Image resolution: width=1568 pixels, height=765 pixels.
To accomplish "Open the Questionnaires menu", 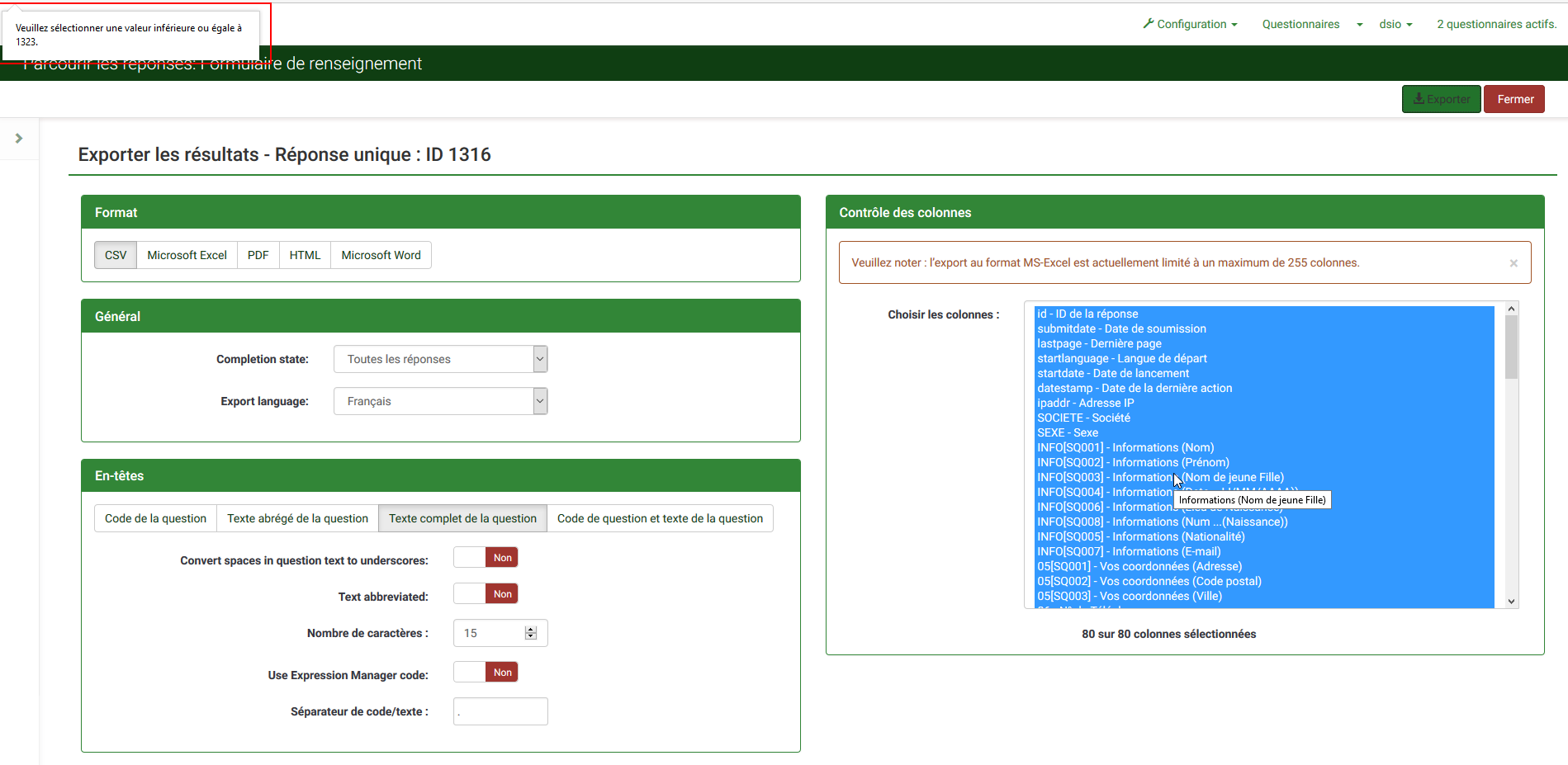I will pos(1300,24).
